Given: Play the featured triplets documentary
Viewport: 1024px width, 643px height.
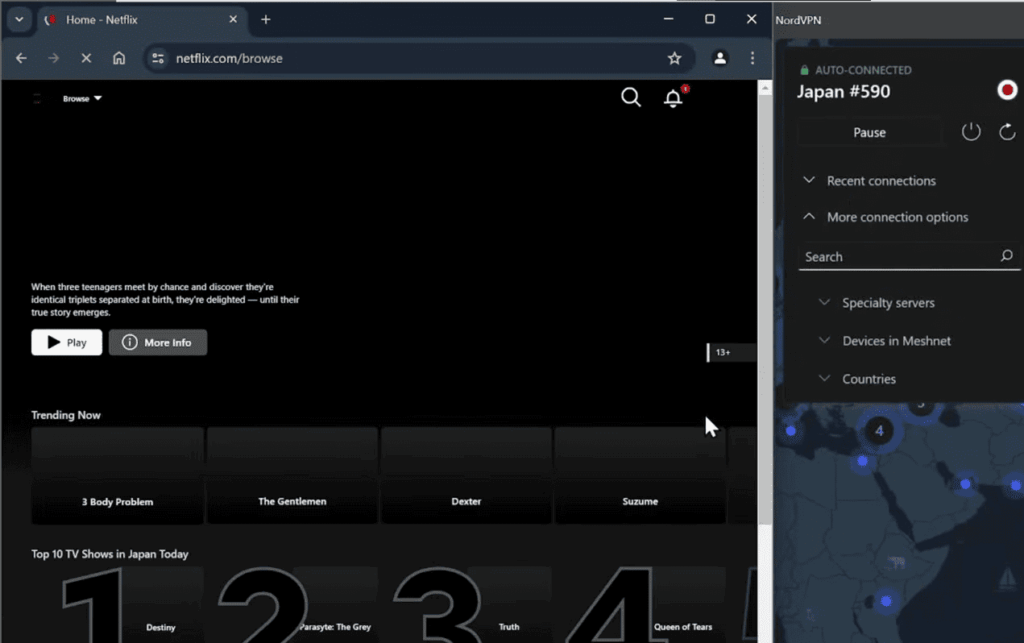Looking at the screenshot, I should click(65, 342).
